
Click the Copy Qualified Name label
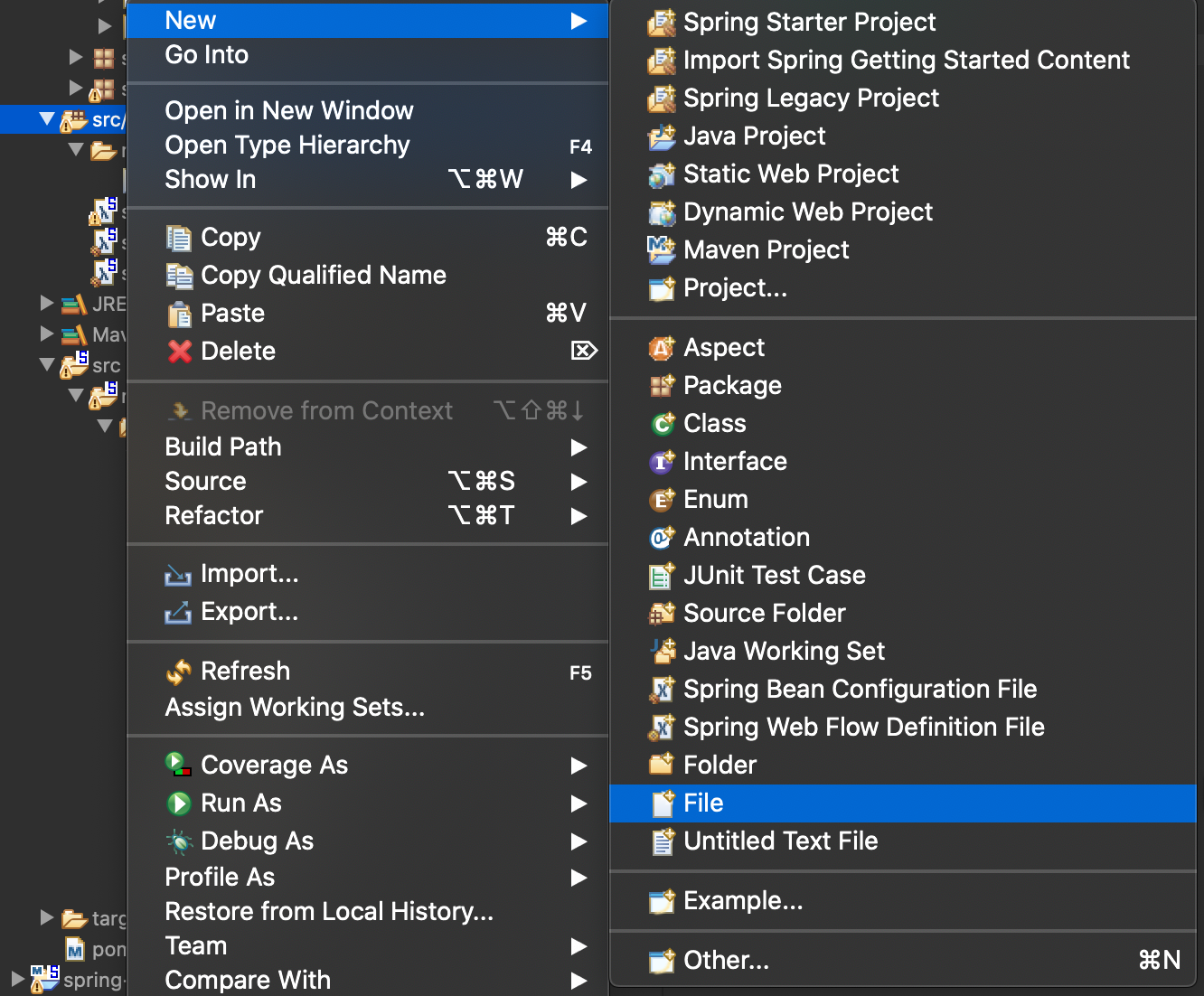point(324,276)
